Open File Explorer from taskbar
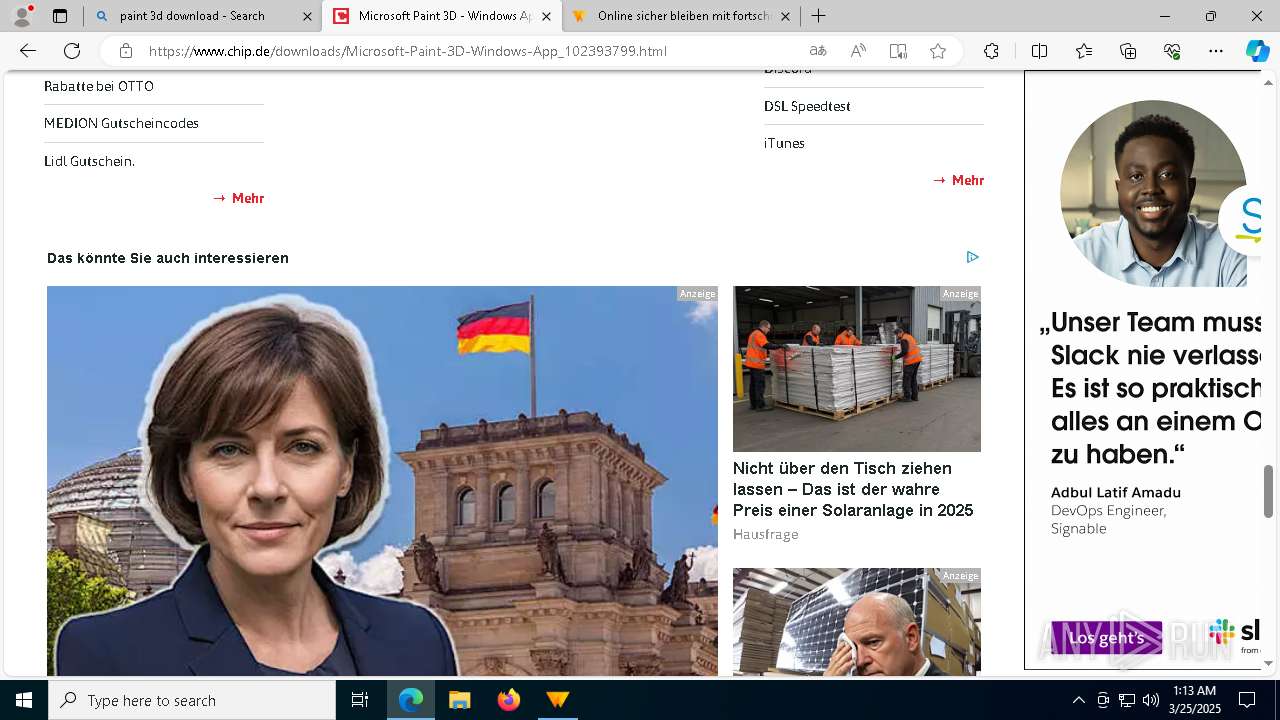Image resolution: width=1280 pixels, height=720 pixels. [460, 700]
